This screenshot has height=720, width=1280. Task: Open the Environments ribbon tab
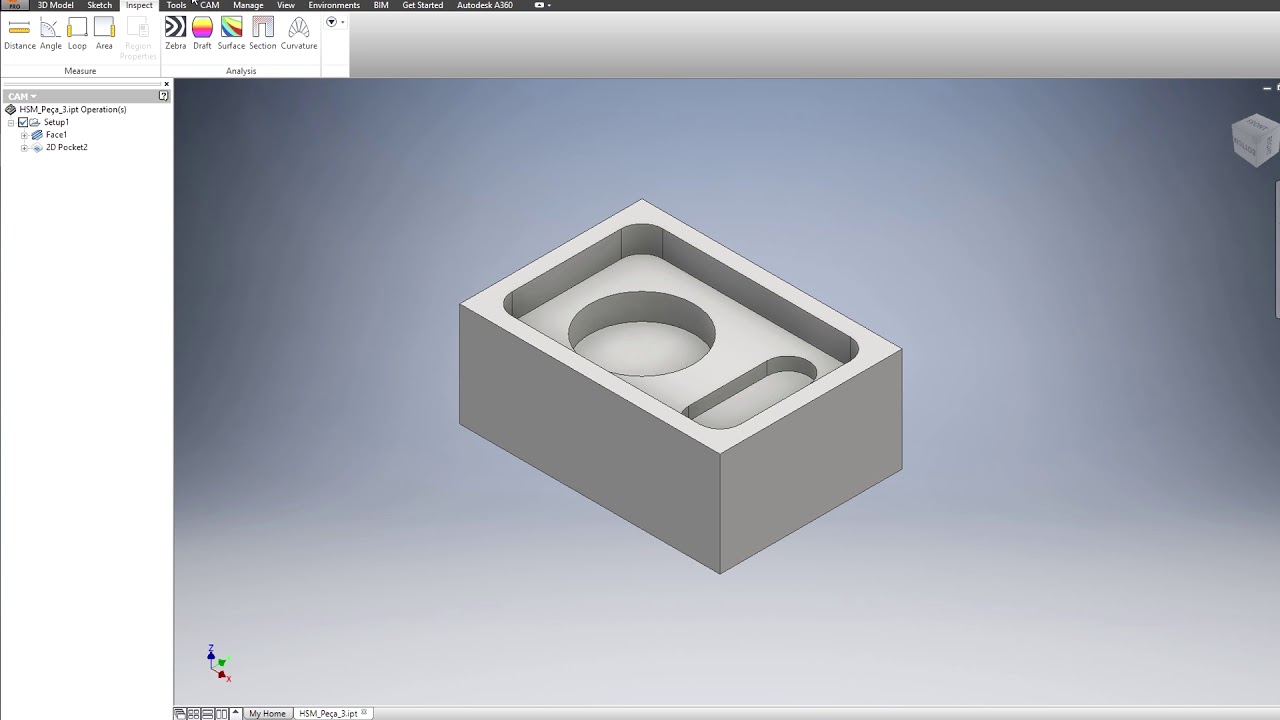pos(334,5)
